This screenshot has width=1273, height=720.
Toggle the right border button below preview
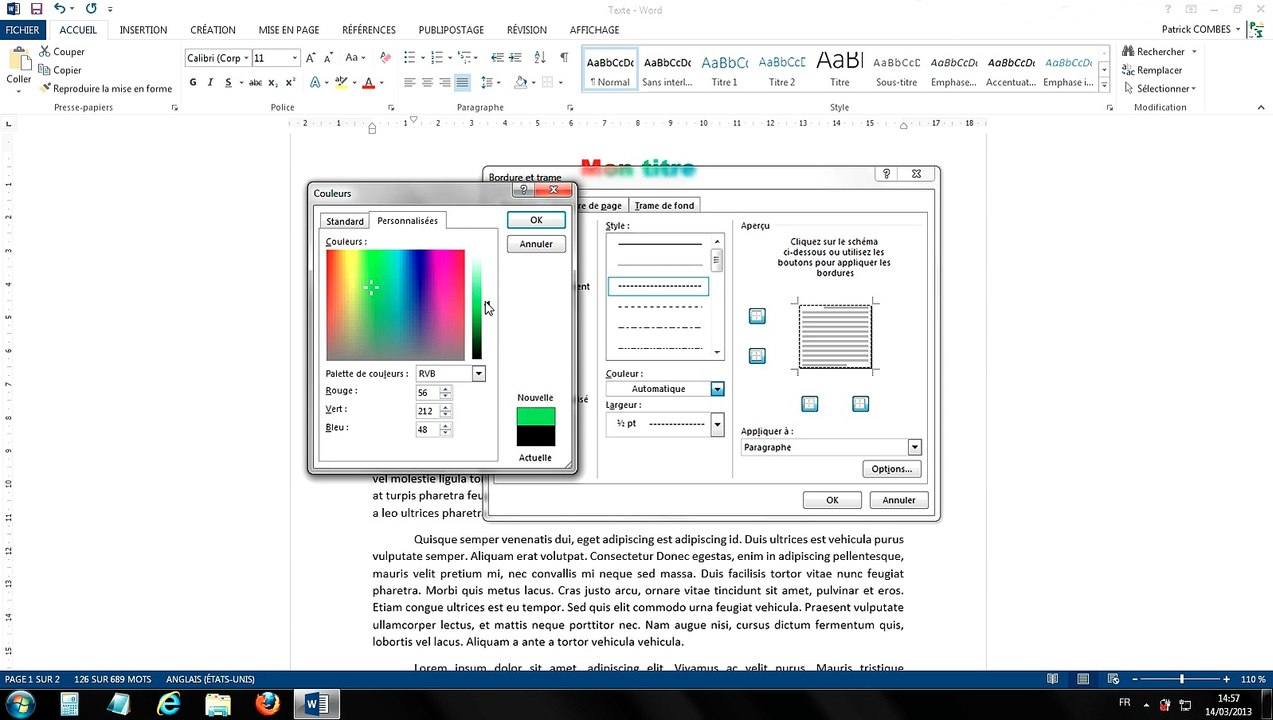(x=860, y=404)
